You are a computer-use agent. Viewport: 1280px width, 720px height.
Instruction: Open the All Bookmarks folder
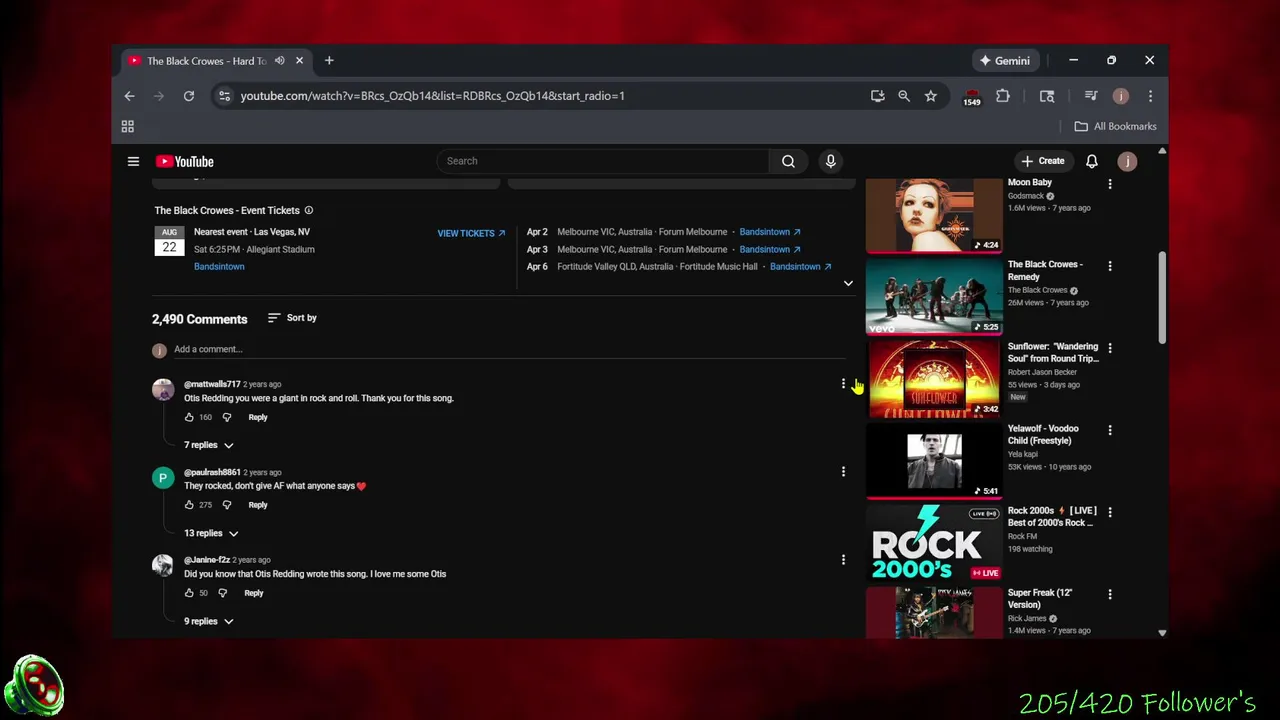tap(1115, 126)
